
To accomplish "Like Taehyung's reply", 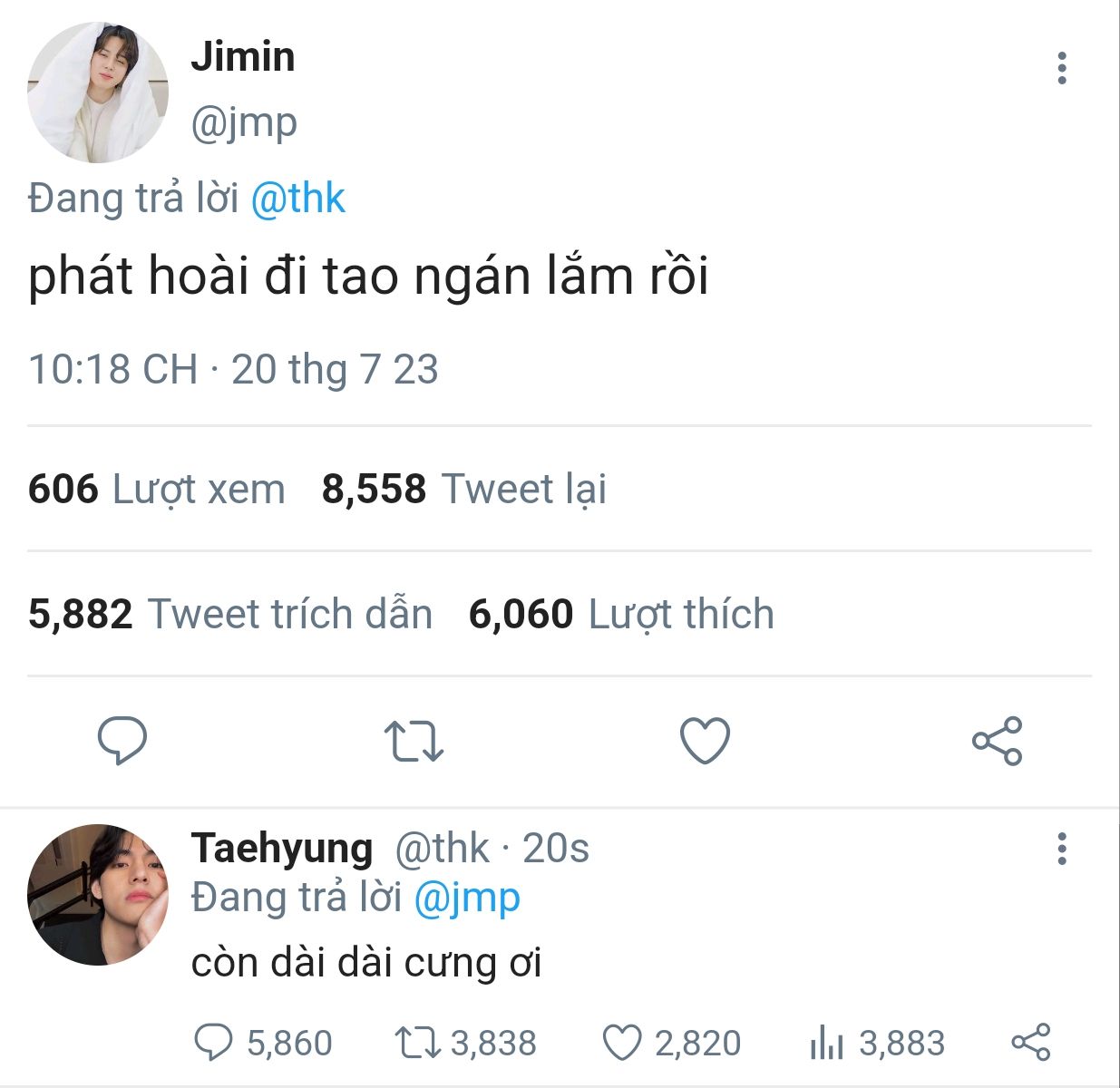I will pos(623,1043).
